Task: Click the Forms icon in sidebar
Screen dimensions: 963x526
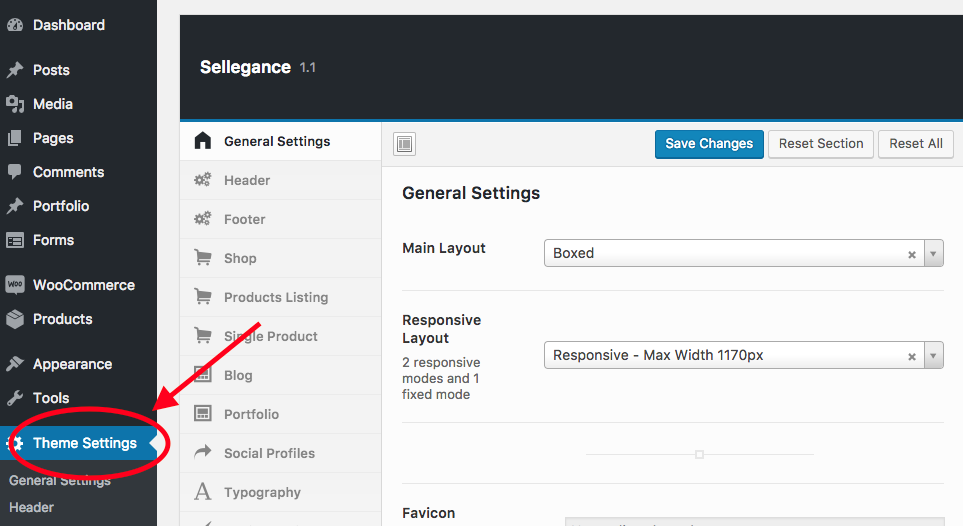Action: pyautogui.click(x=15, y=240)
